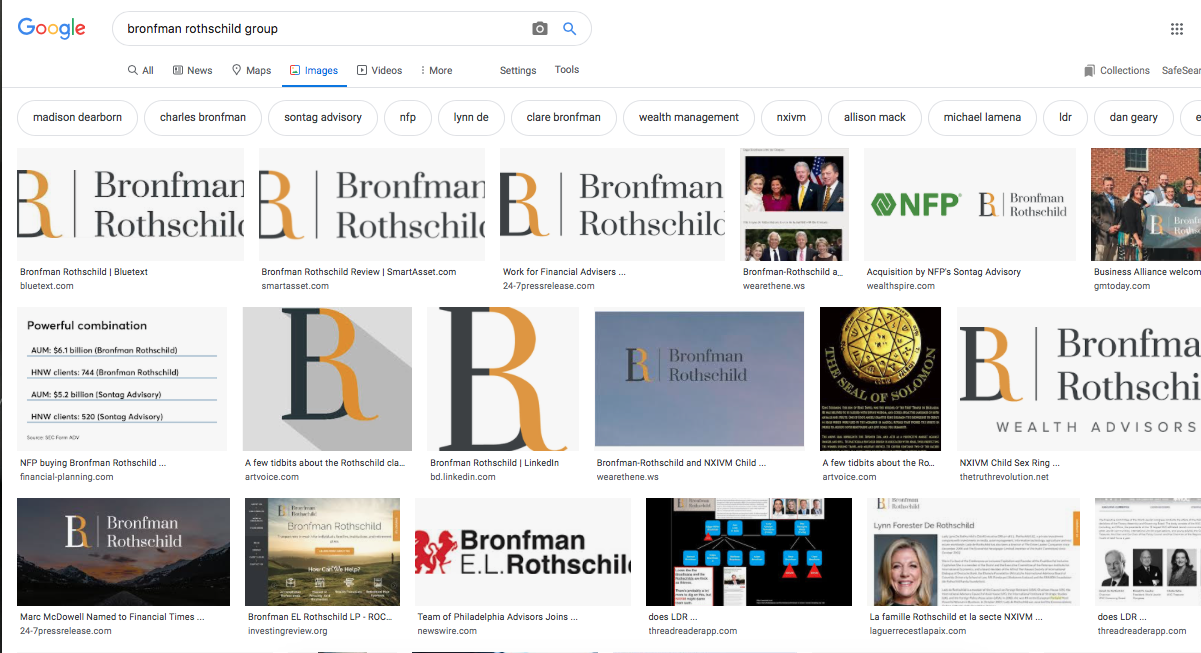Image resolution: width=1201 pixels, height=653 pixels.
Task: Filter by lynn de chip
Action: (x=471, y=117)
